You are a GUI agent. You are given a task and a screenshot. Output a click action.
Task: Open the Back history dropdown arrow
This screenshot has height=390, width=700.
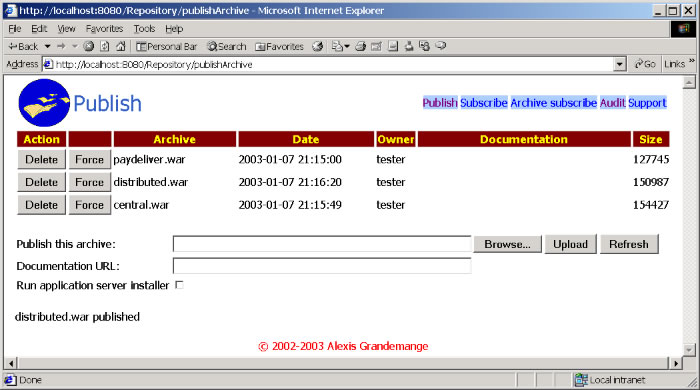pyautogui.click(x=47, y=46)
